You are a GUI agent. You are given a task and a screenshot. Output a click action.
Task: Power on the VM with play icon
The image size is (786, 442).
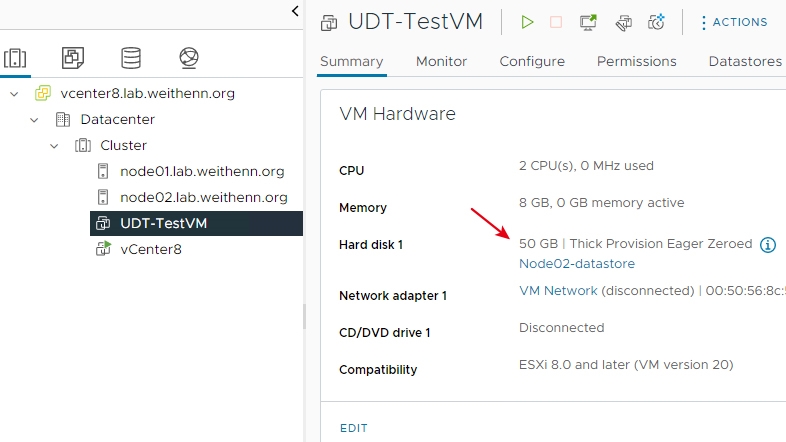527,22
